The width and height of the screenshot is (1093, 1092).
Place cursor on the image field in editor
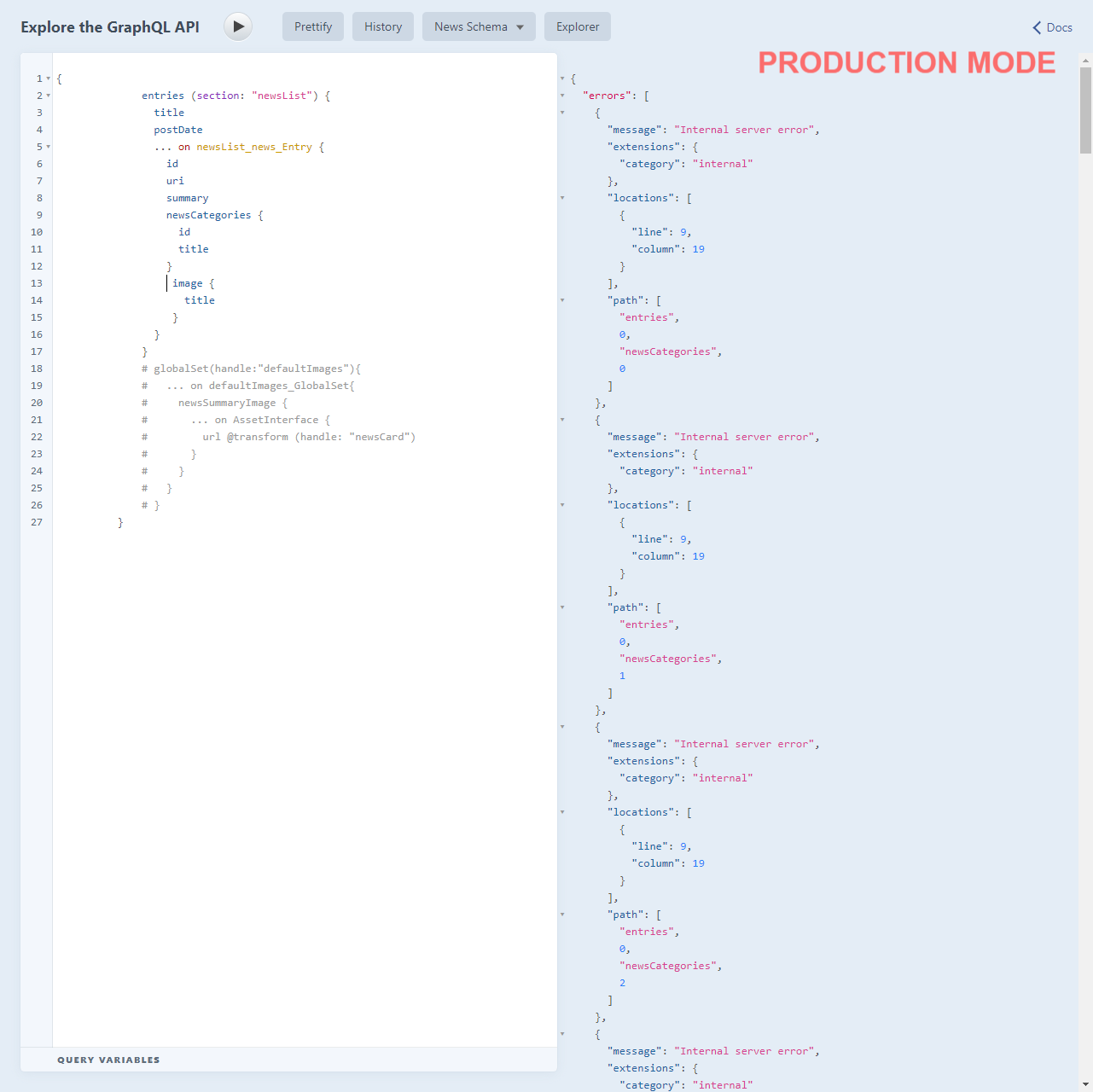click(x=188, y=283)
